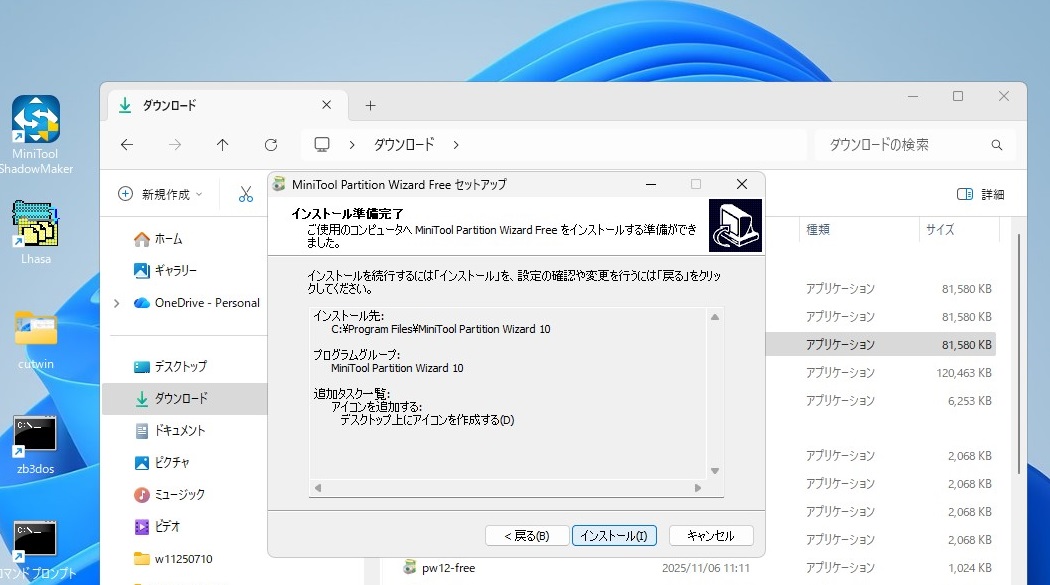1050x585 pixels.
Task: Go up one folder level arrow
Action: [x=223, y=145]
